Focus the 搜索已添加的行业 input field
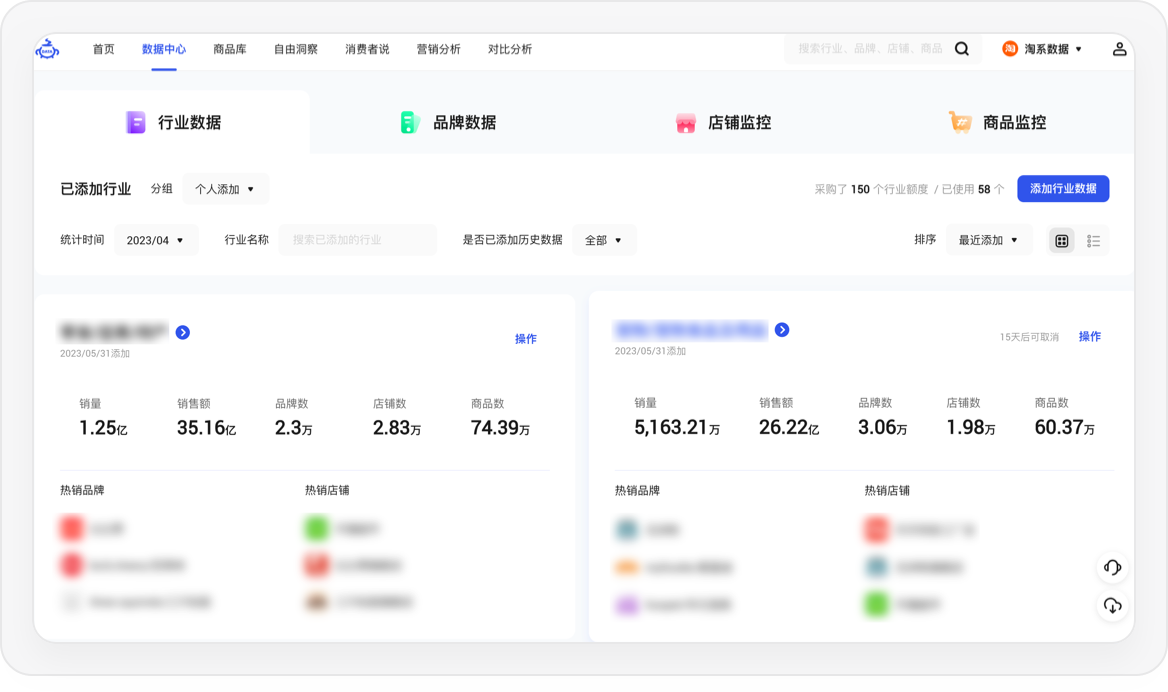The width and height of the screenshot is (1168, 692). [x=357, y=241]
